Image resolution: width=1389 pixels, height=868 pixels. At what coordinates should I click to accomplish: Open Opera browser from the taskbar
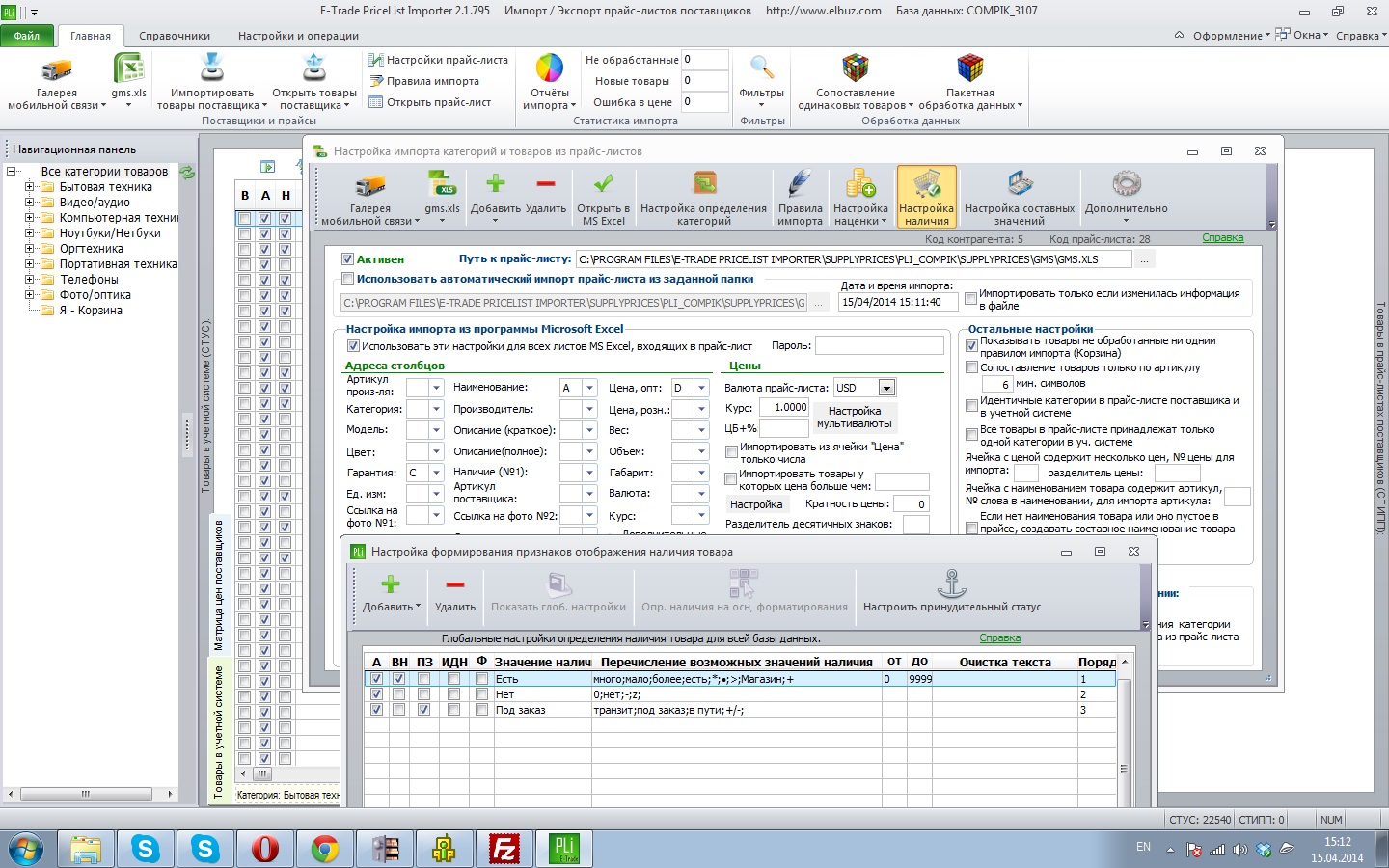(265, 849)
